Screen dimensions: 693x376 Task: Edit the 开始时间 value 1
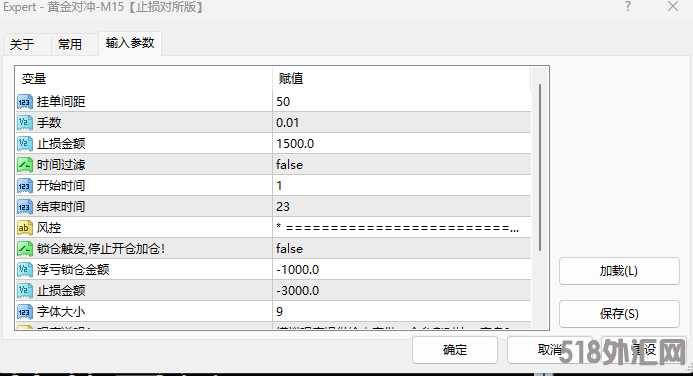point(402,186)
